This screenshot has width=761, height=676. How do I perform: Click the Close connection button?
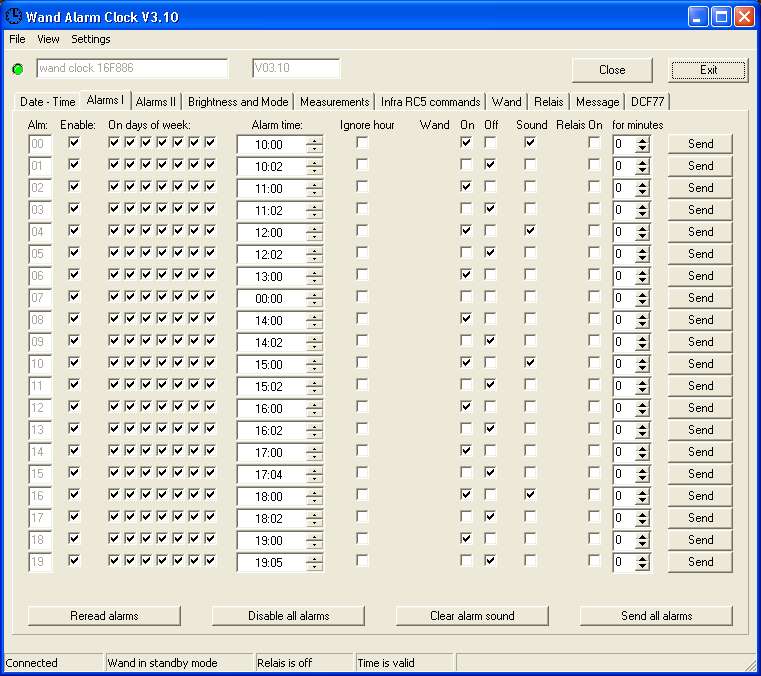coord(612,70)
